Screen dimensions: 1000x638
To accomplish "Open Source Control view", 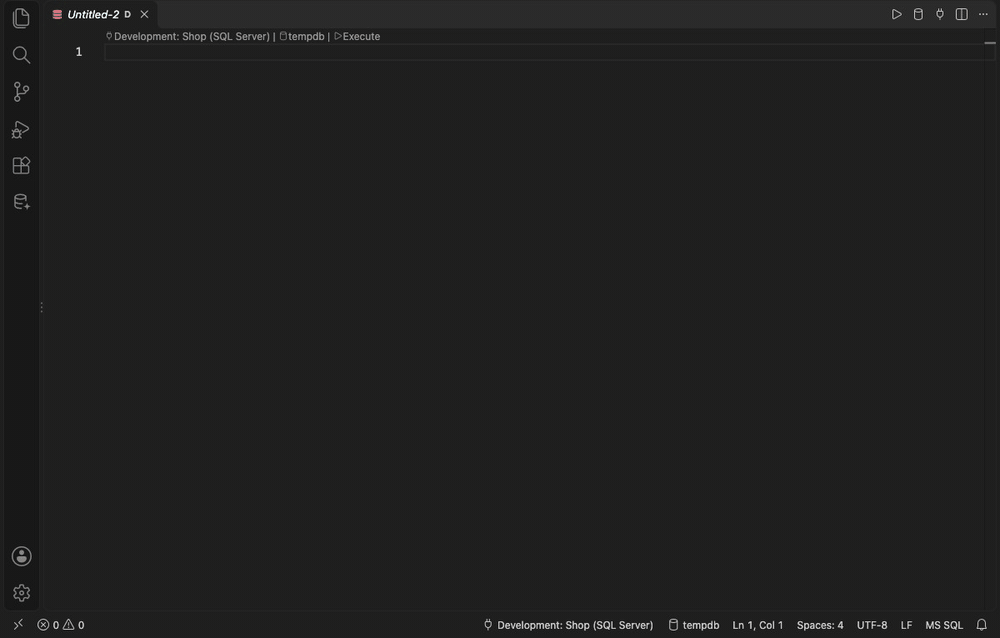I will click(21, 92).
